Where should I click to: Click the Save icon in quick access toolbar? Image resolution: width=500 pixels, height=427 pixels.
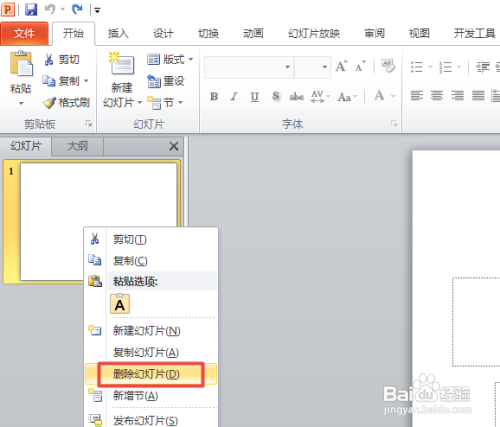(x=31, y=9)
